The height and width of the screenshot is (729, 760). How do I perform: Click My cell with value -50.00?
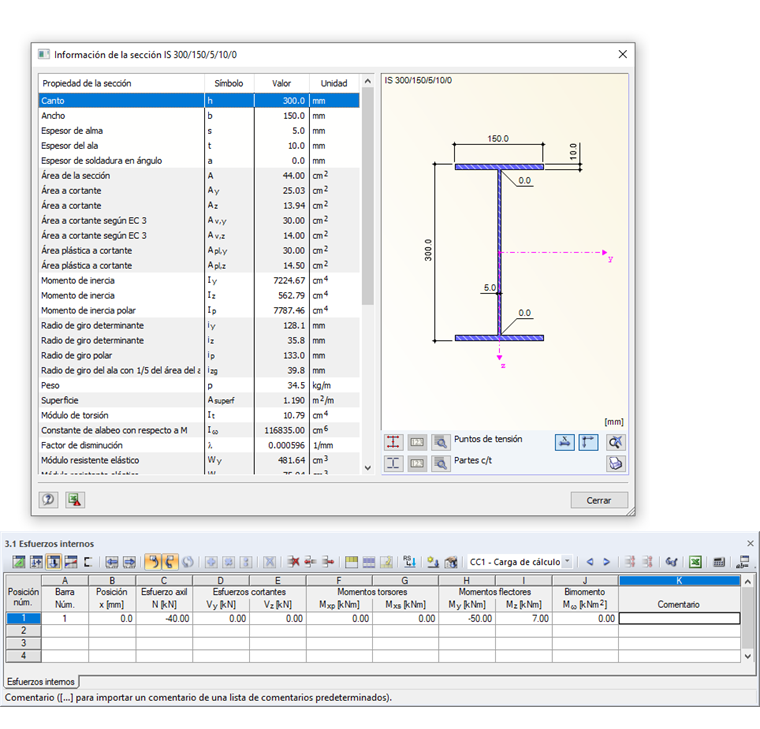(x=467, y=618)
